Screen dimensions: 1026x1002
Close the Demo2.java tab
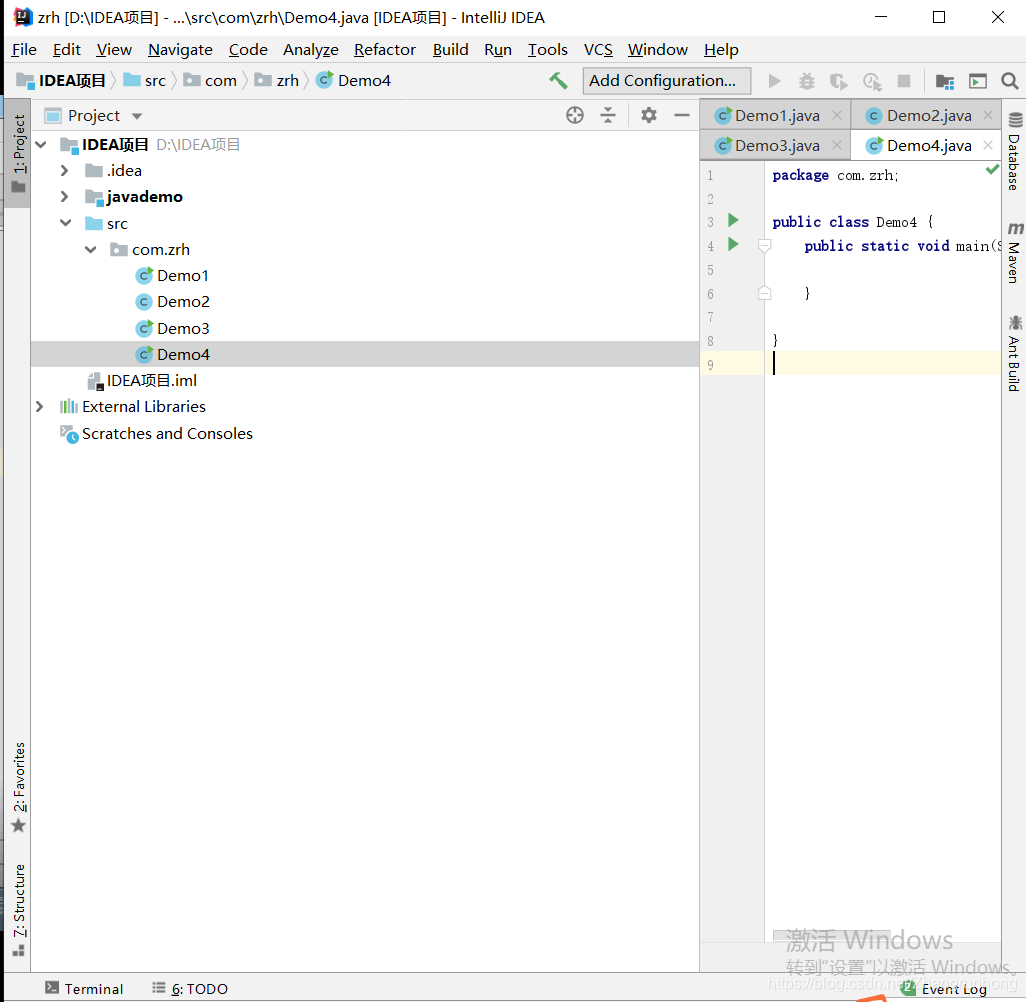coord(987,115)
